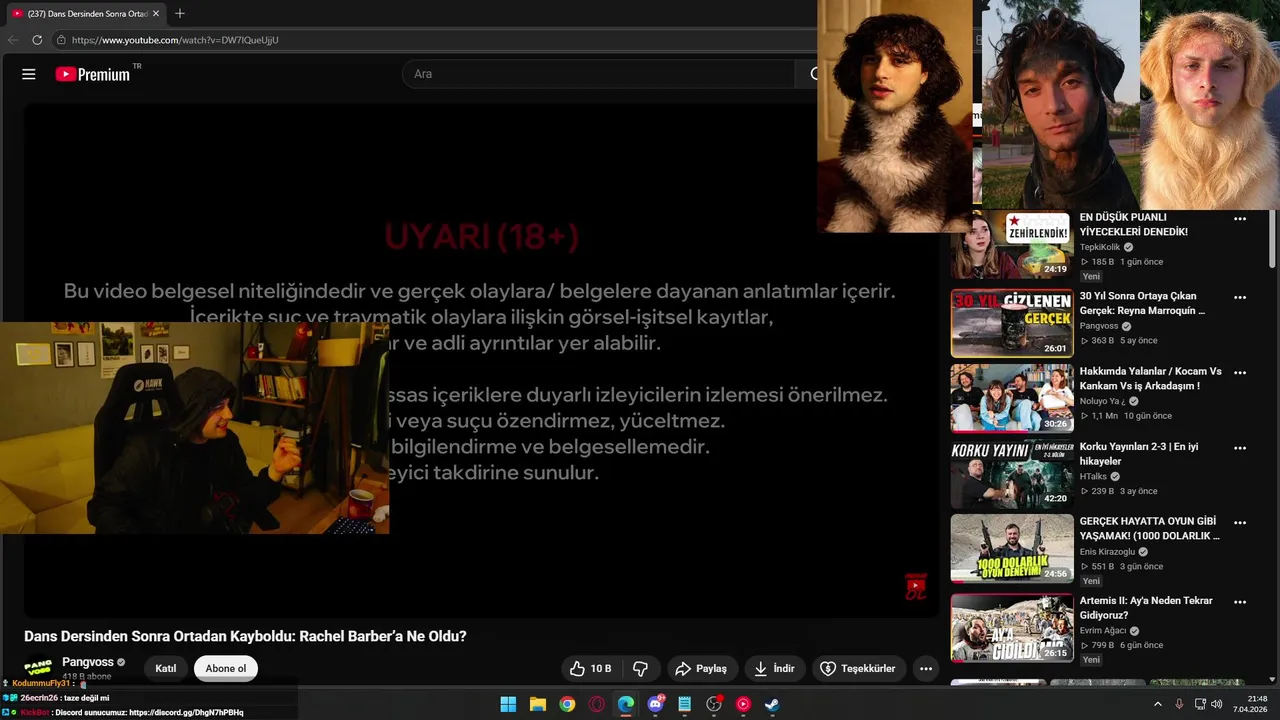The width and height of the screenshot is (1280, 720).
Task: Click the video title Rachel Barber'a Ne Oldu
Action: coord(245,636)
